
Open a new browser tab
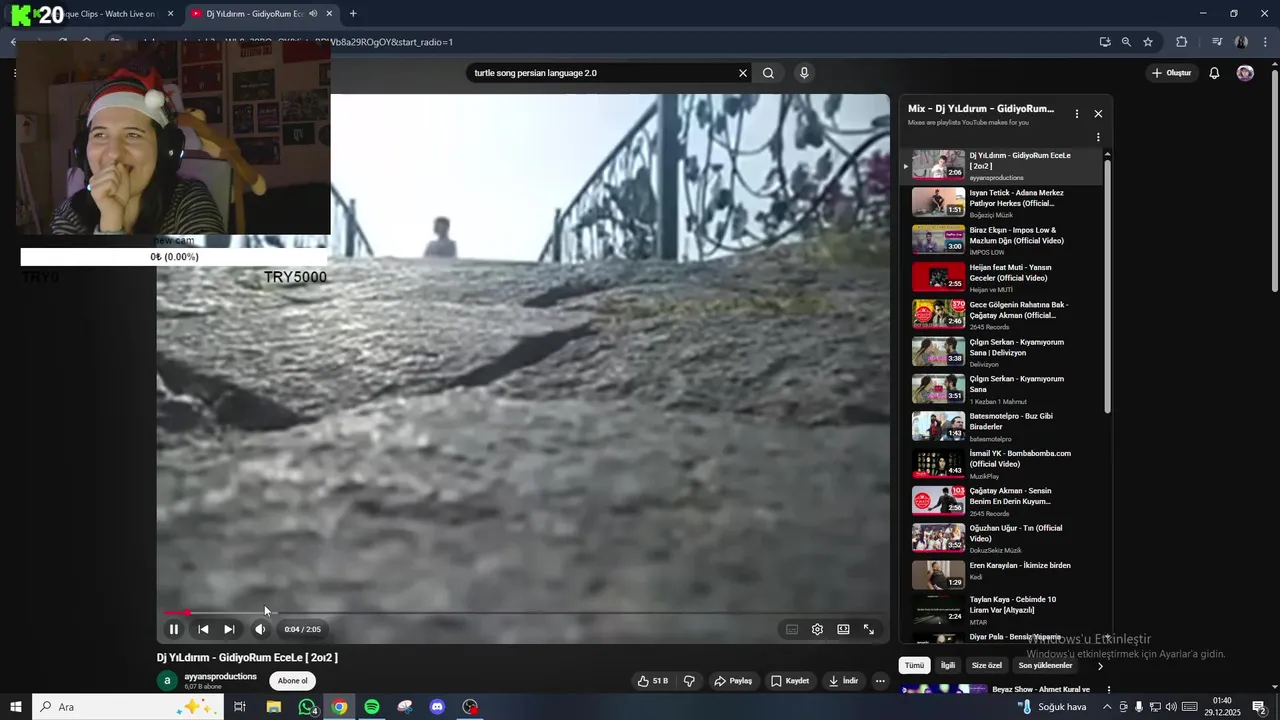click(353, 14)
